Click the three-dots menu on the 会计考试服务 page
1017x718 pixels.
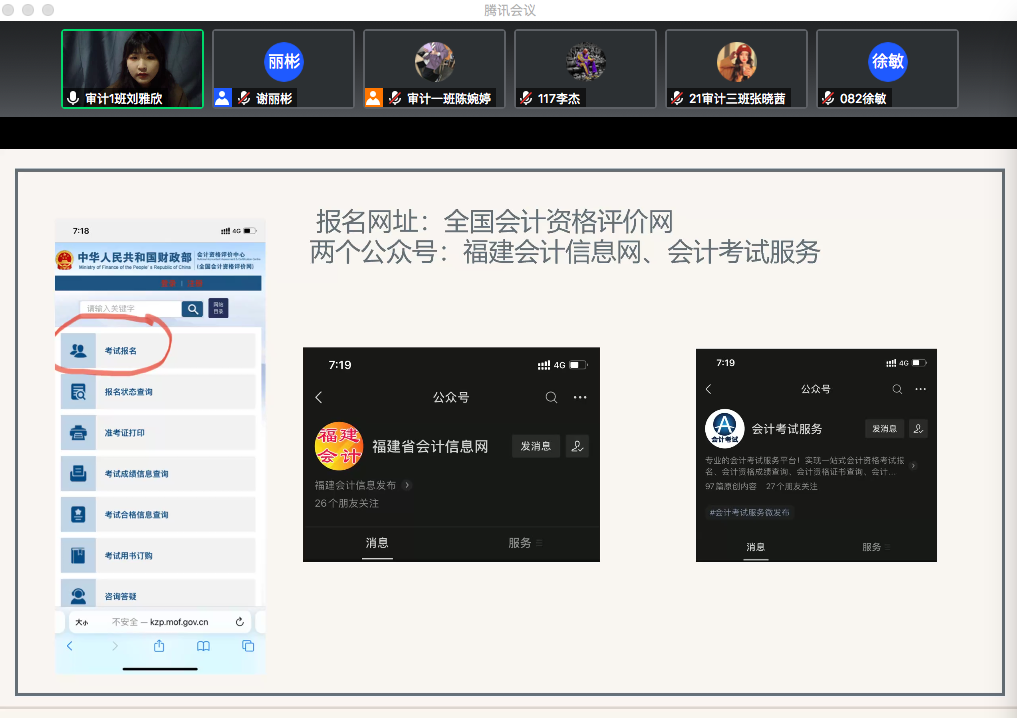(921, 389)
